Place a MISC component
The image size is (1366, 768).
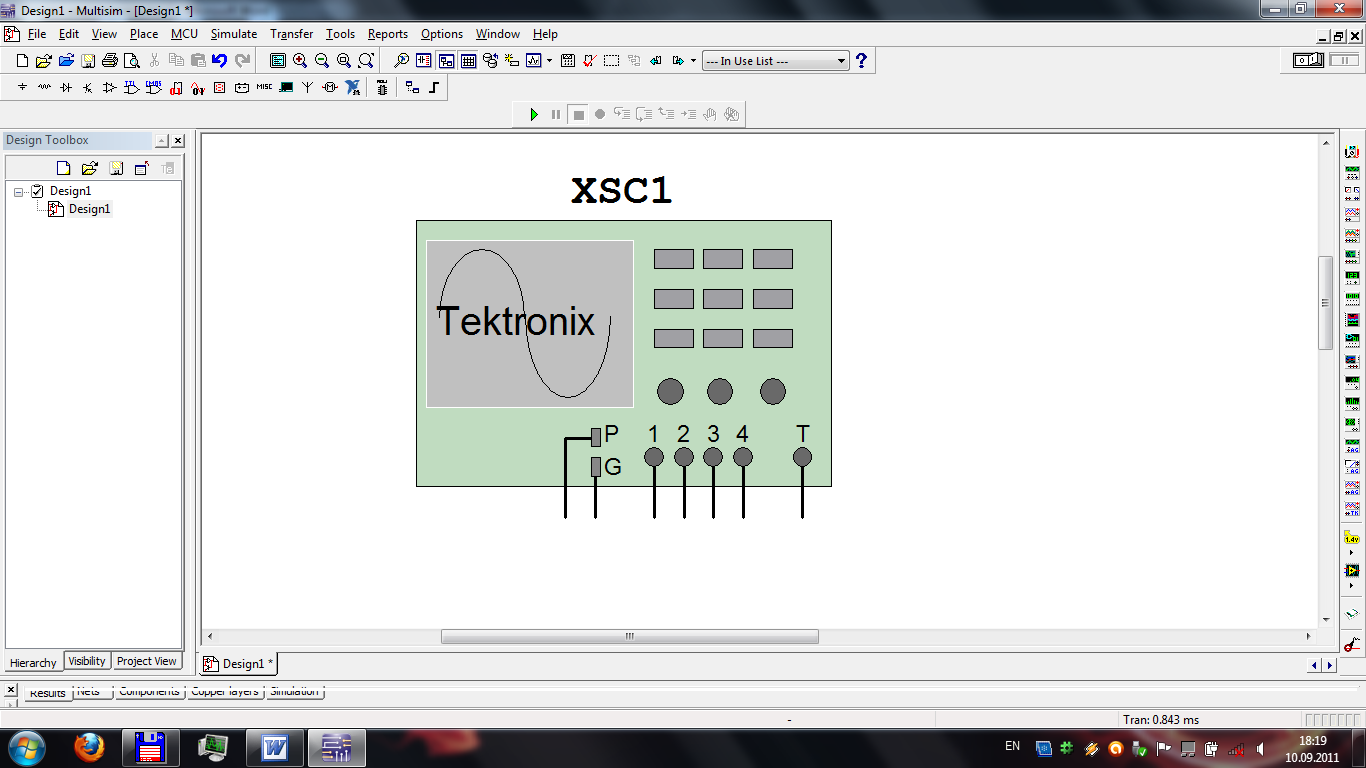point(264,87)
